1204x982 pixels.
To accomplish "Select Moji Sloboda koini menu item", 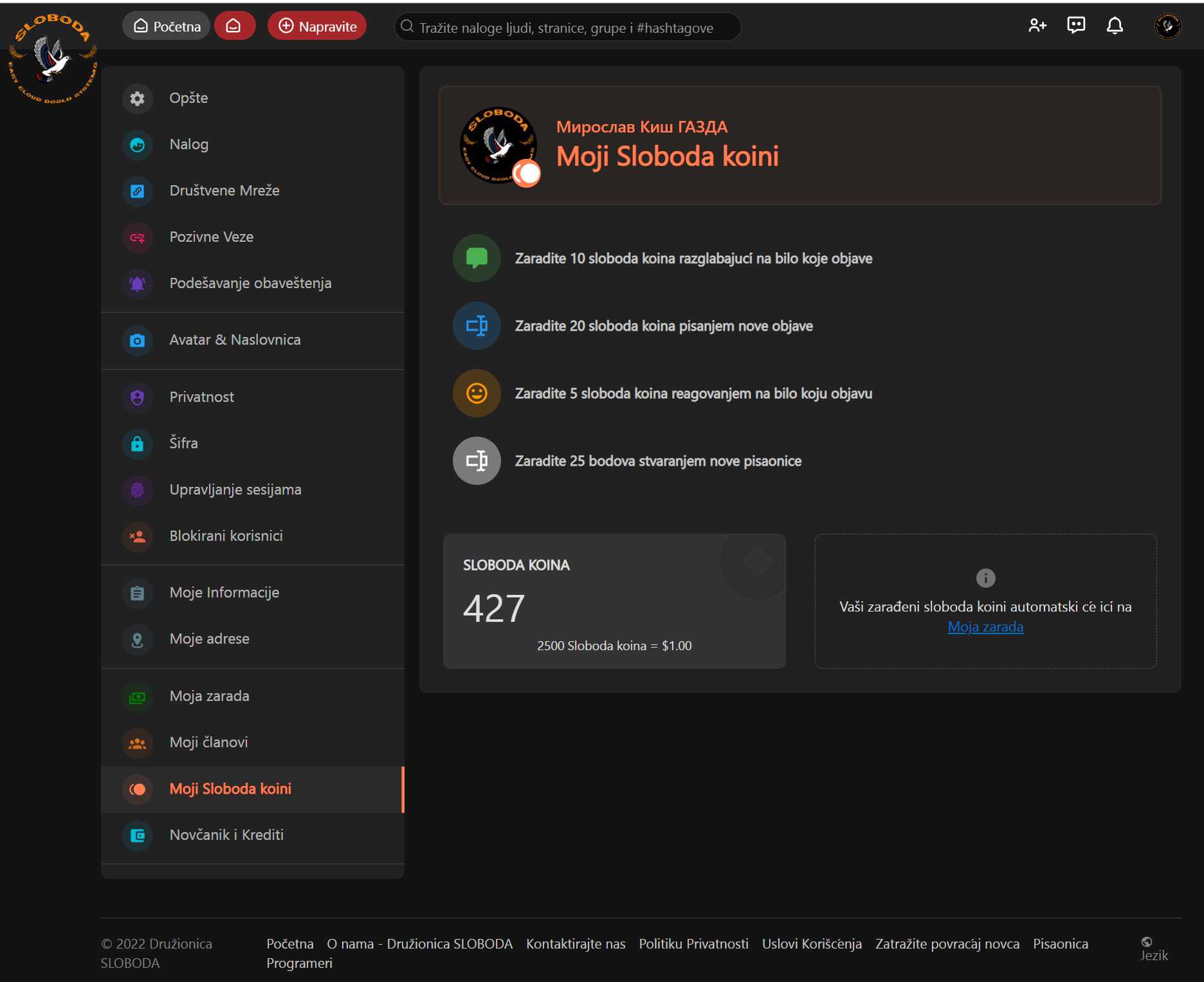I will [x=252, y=789].
